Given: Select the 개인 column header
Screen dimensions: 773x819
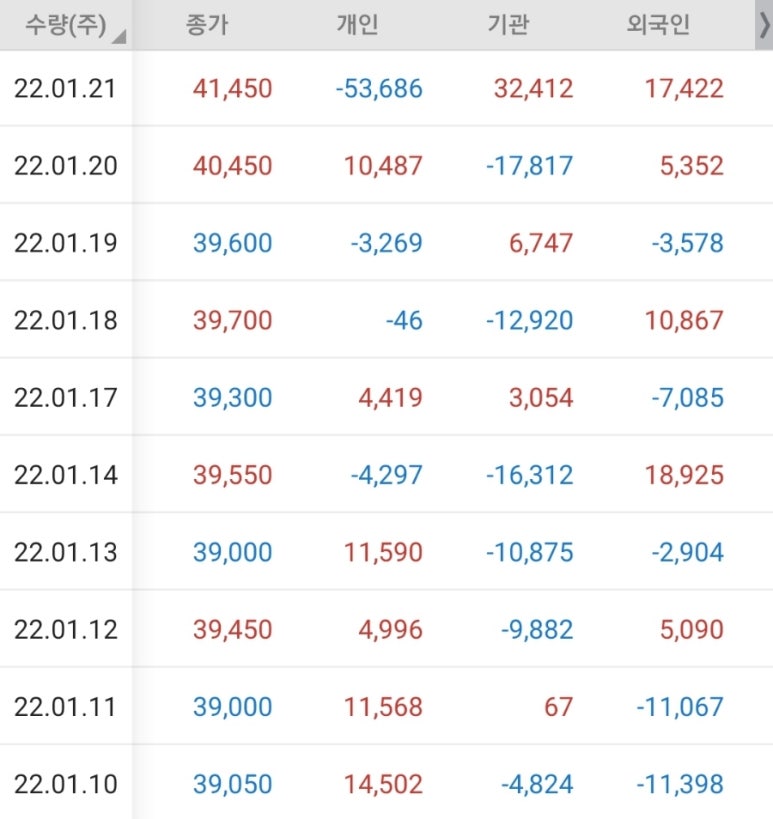Looking at the screenshot, I should coord(358,25).
